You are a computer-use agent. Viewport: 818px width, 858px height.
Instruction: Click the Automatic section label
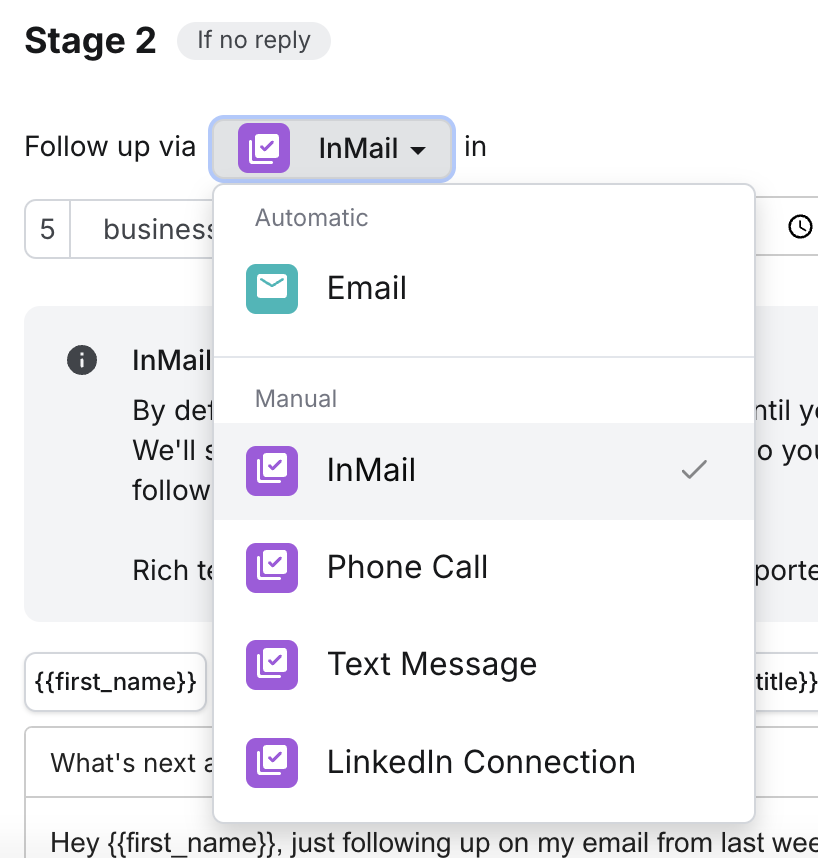point(311,218)
